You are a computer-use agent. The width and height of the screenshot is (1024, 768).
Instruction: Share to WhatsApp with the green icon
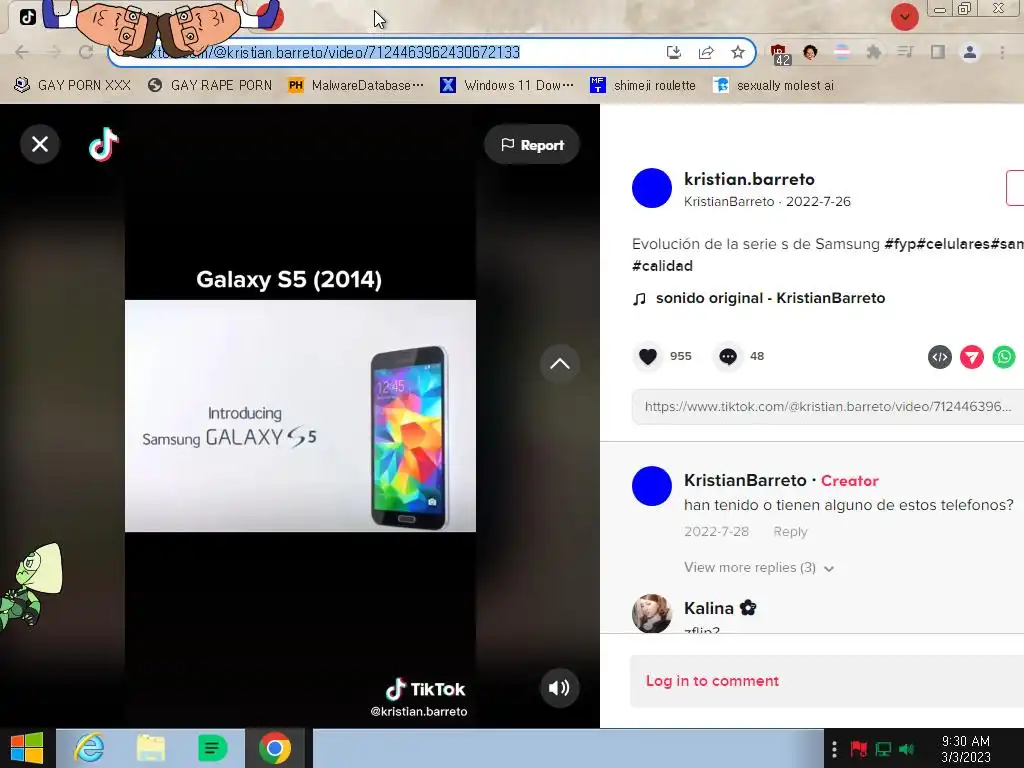[1004, 357]
